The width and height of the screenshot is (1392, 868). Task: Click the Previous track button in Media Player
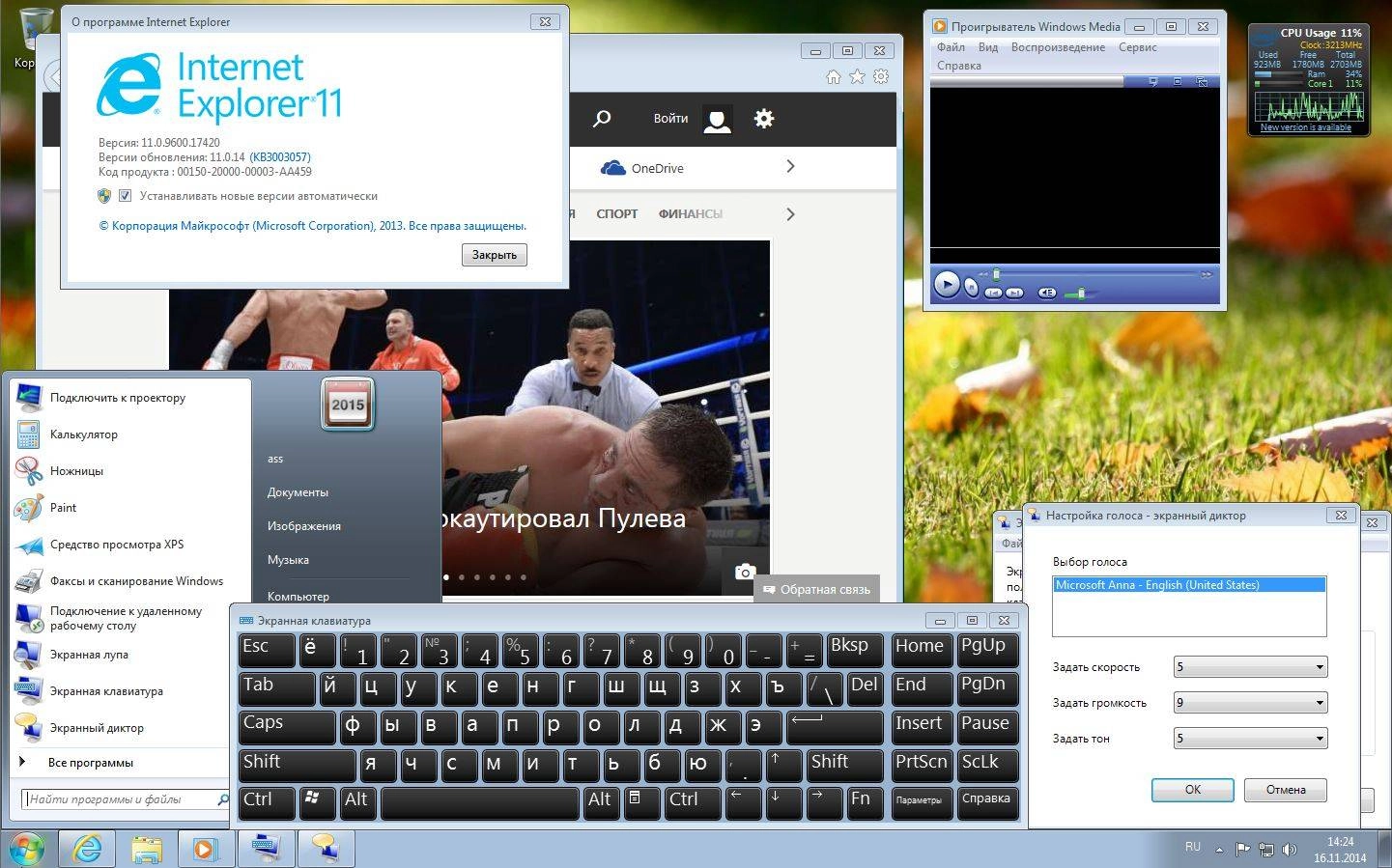[993, 293]
